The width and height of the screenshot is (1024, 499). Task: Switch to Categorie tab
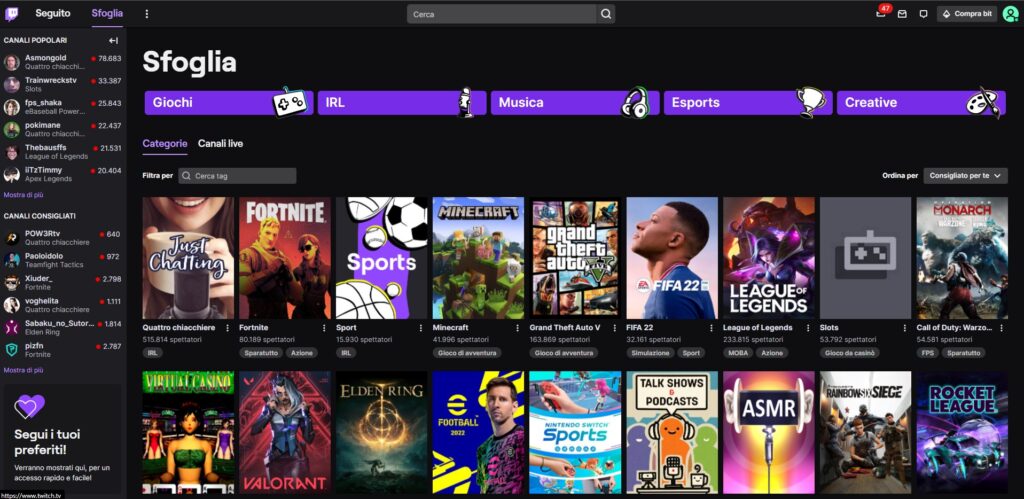pyautogui.click(x=165, y=144)
